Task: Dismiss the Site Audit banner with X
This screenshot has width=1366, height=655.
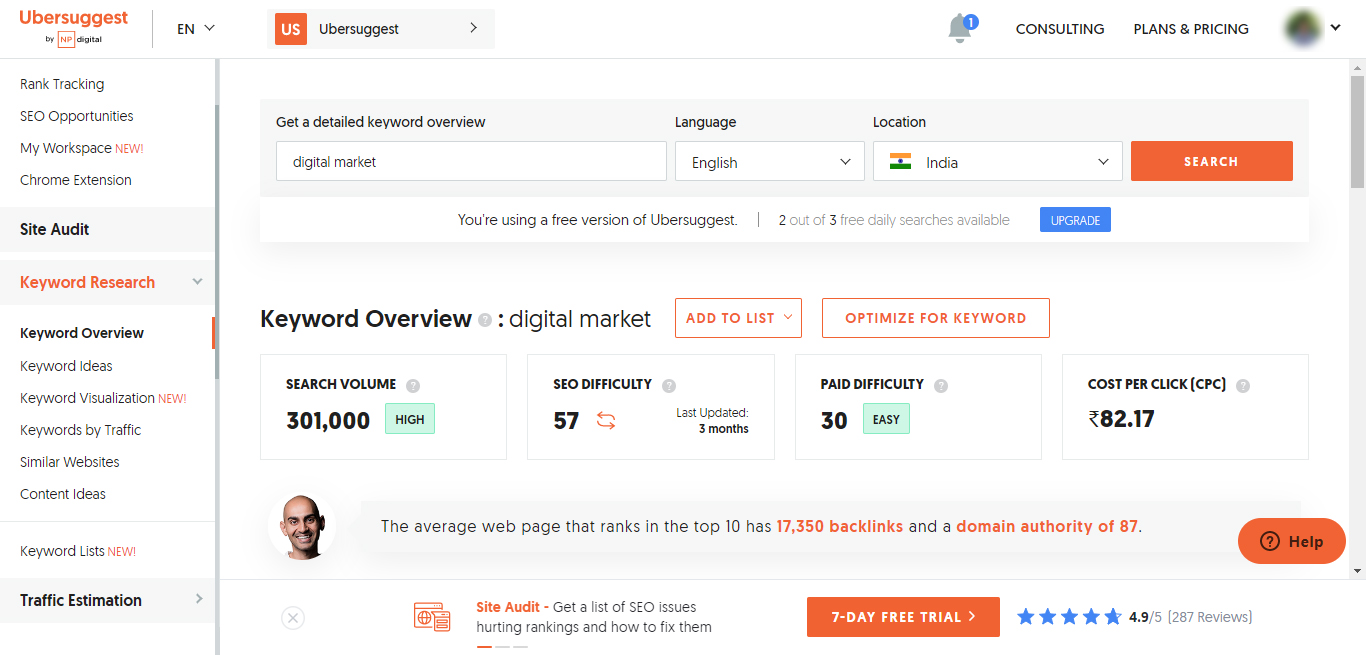Action: point(293,618)
